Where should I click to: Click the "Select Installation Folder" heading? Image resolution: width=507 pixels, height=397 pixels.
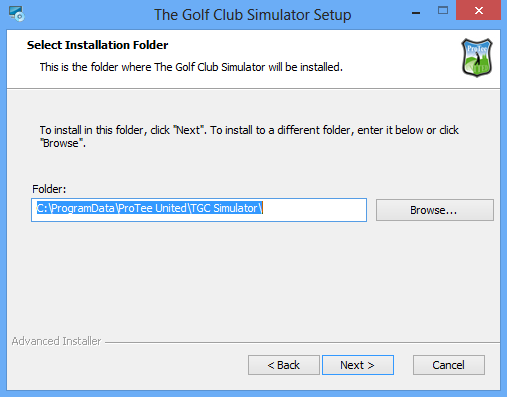tap(97, 45)
